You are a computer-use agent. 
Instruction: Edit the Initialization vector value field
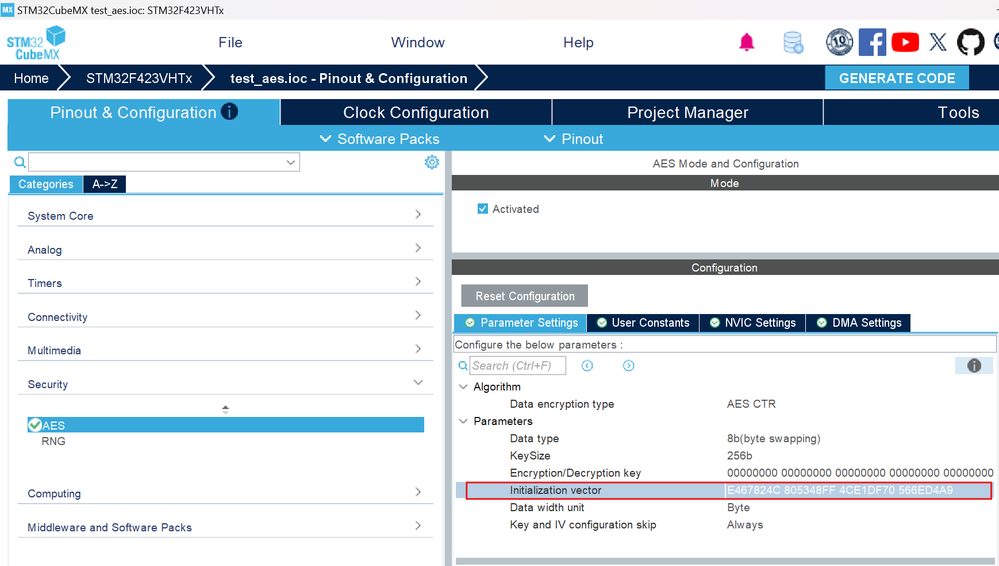[x=858, y=490]
